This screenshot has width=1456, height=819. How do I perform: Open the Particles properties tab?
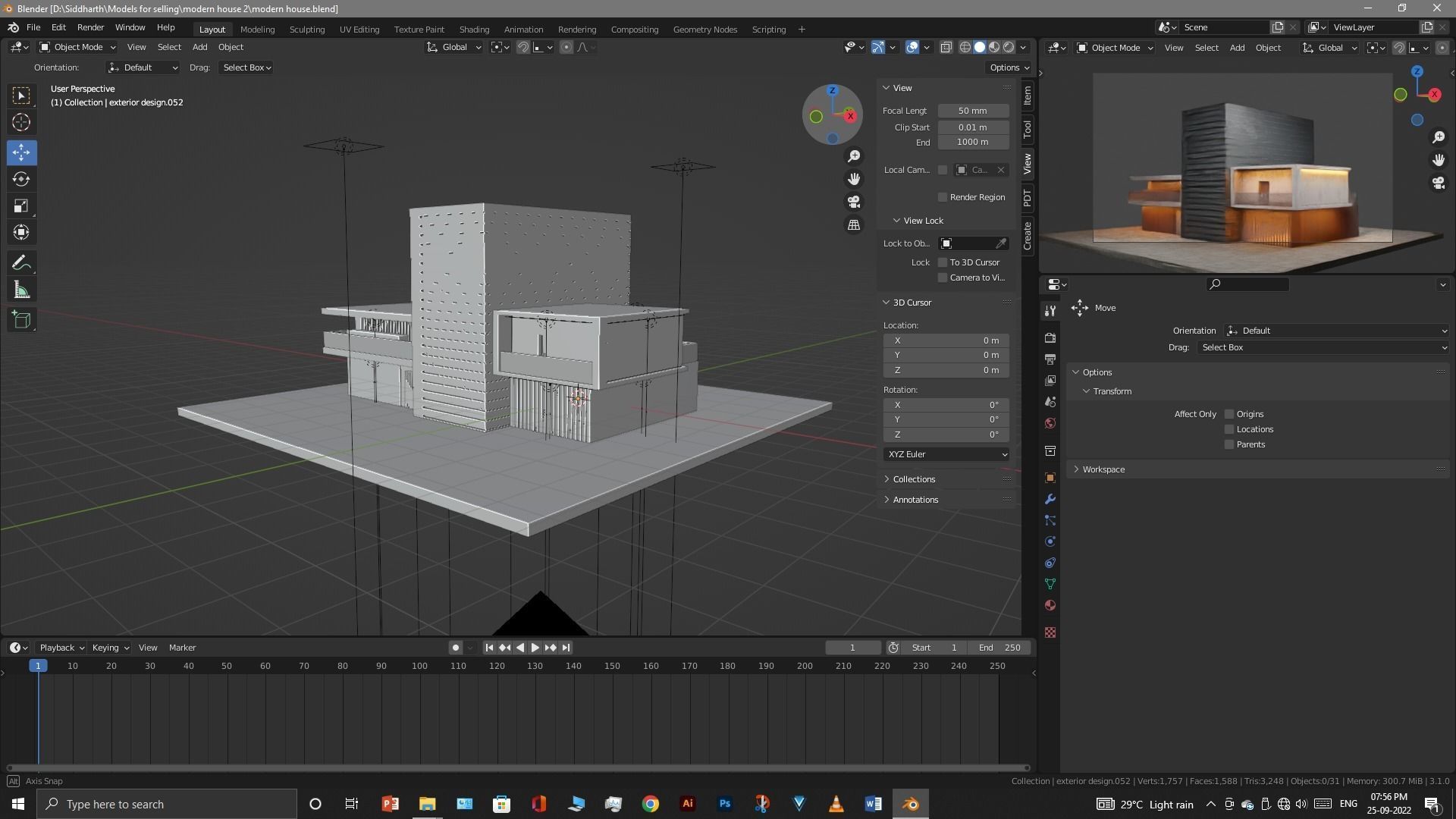[x=1050, y=520]
